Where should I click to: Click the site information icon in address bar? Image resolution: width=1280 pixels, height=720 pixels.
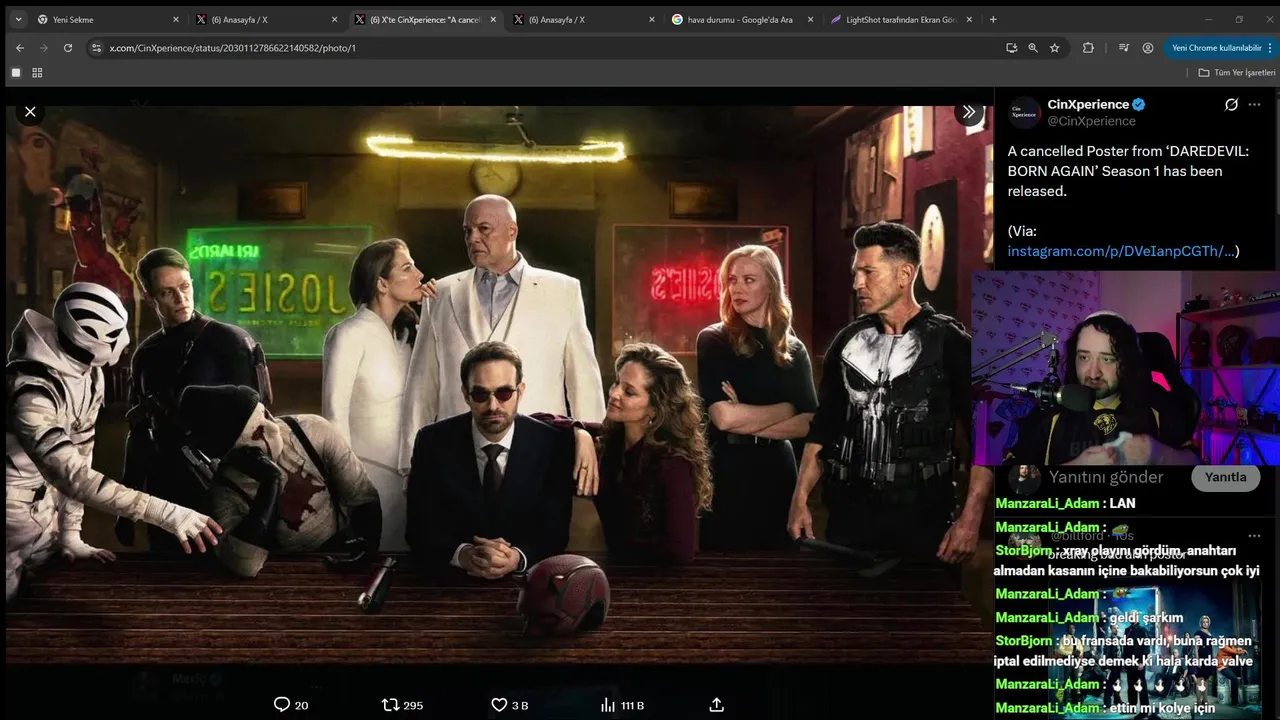(x=96, y=47)
